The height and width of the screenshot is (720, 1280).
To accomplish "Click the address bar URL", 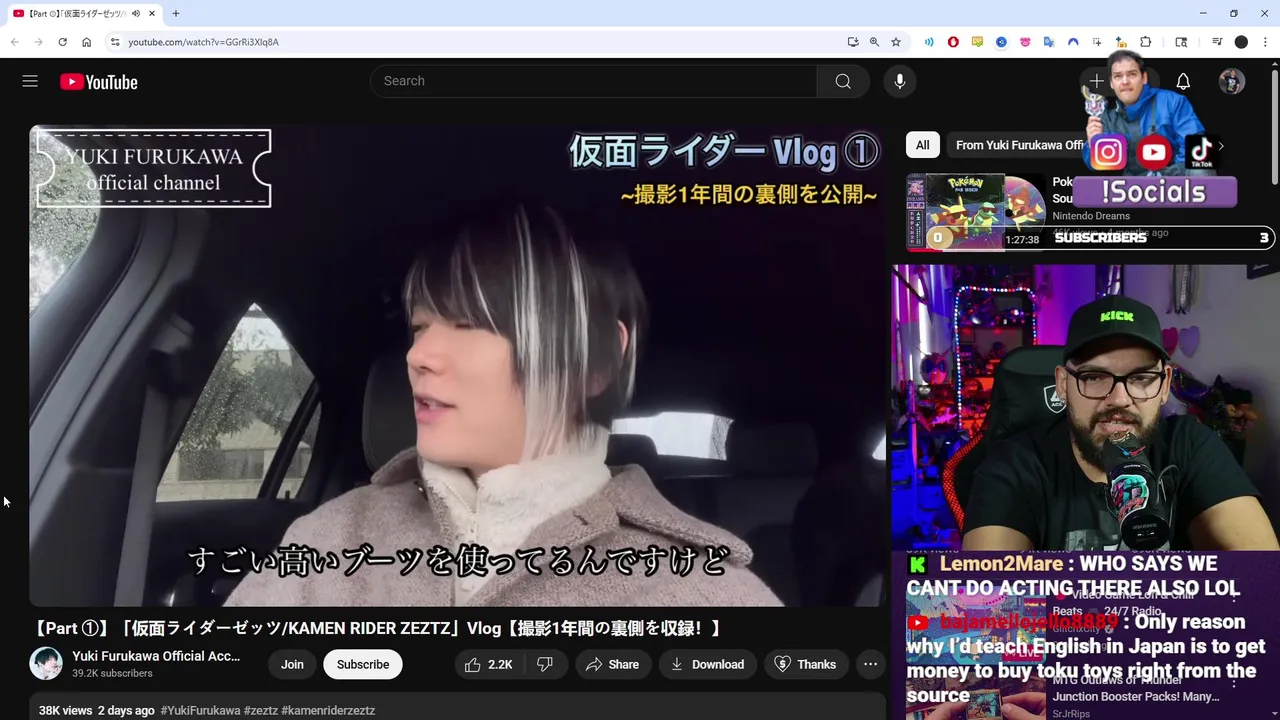I will tap(203, 42).
